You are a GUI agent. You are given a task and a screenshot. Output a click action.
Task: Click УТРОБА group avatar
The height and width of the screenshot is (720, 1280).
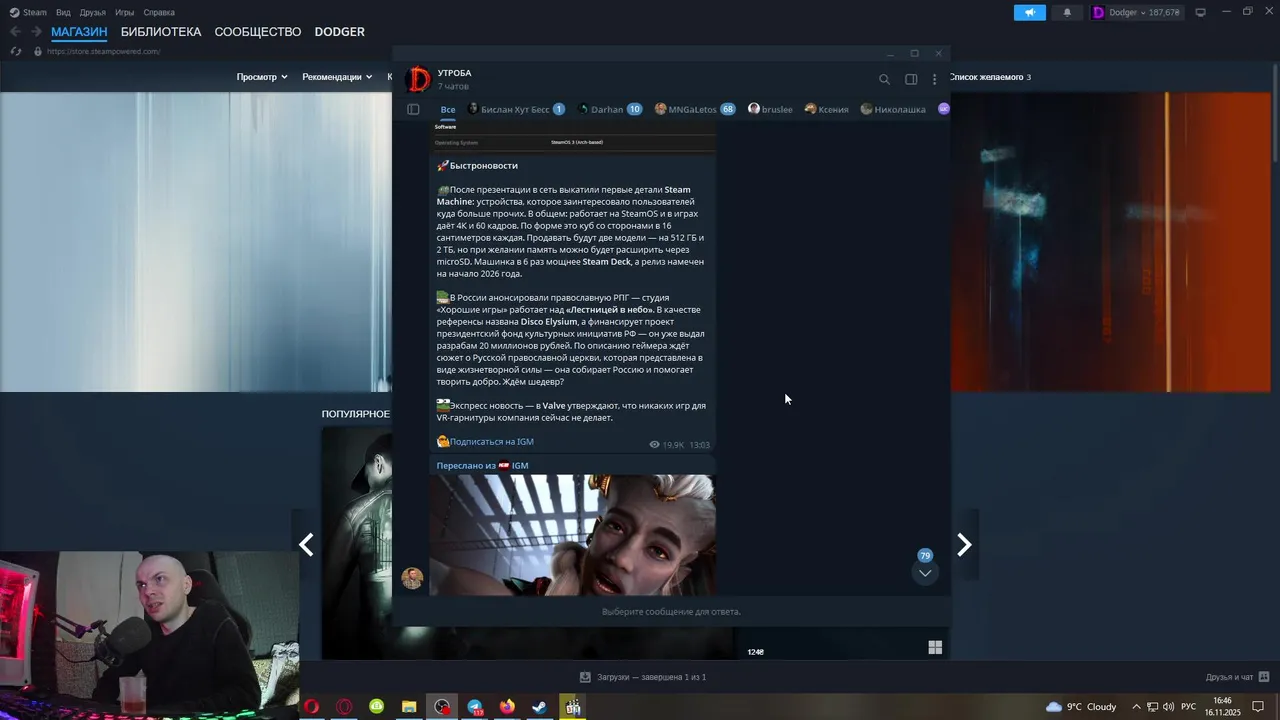pyautogui.click(x=418, y=79)
